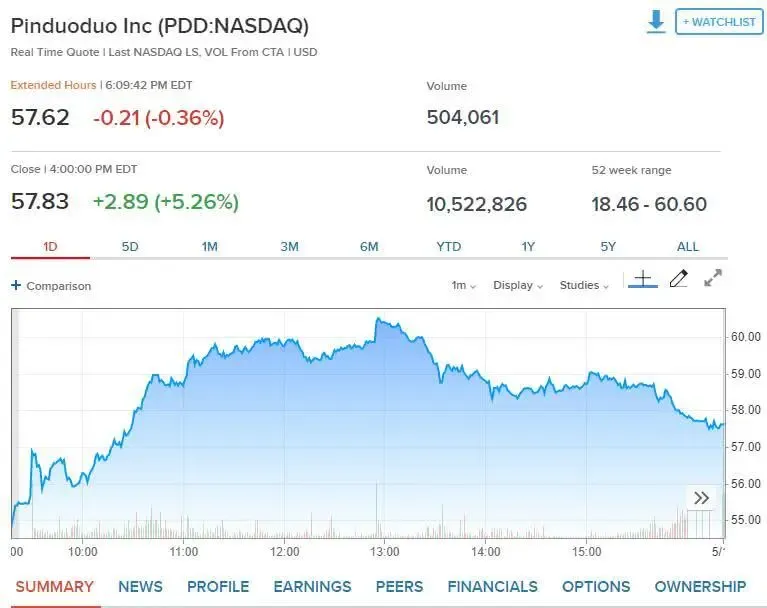The width and height of the screenshot is (767, 608).
Task: Add PDD to watchlist
Action: pos(719,22)
